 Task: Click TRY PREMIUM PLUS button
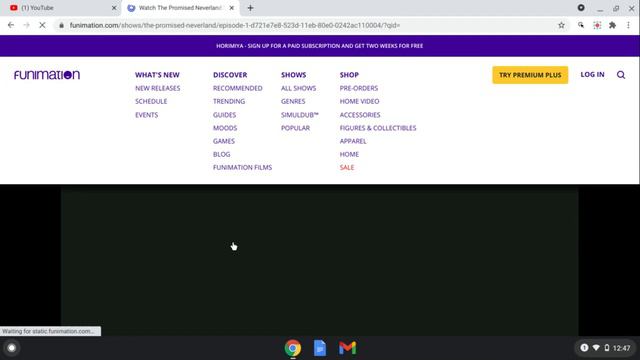point(530,75)
